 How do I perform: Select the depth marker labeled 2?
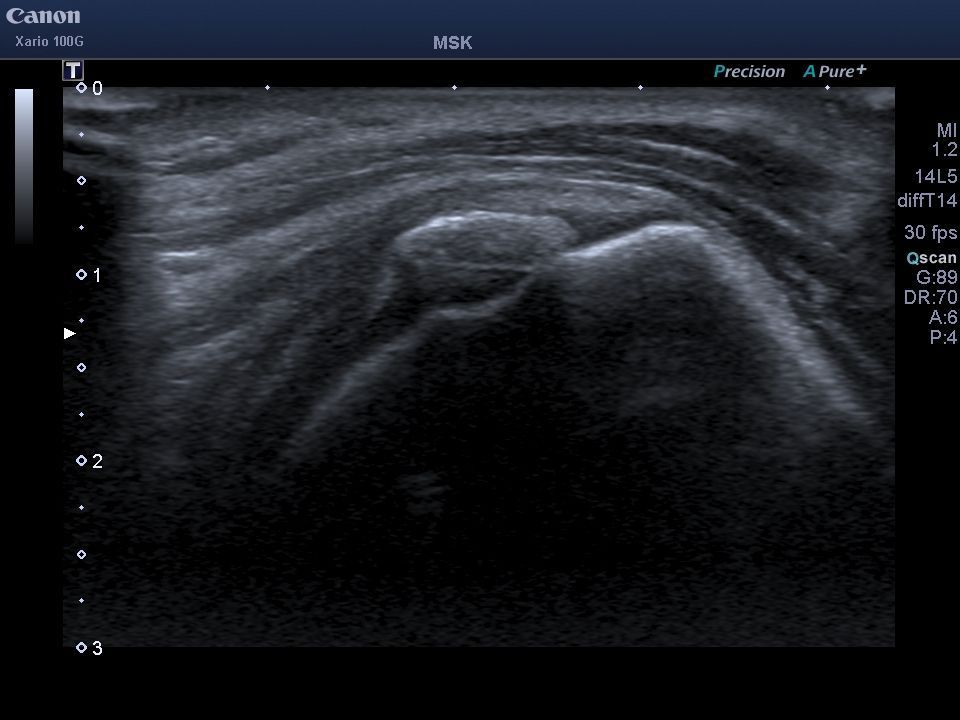coord(90,461)
